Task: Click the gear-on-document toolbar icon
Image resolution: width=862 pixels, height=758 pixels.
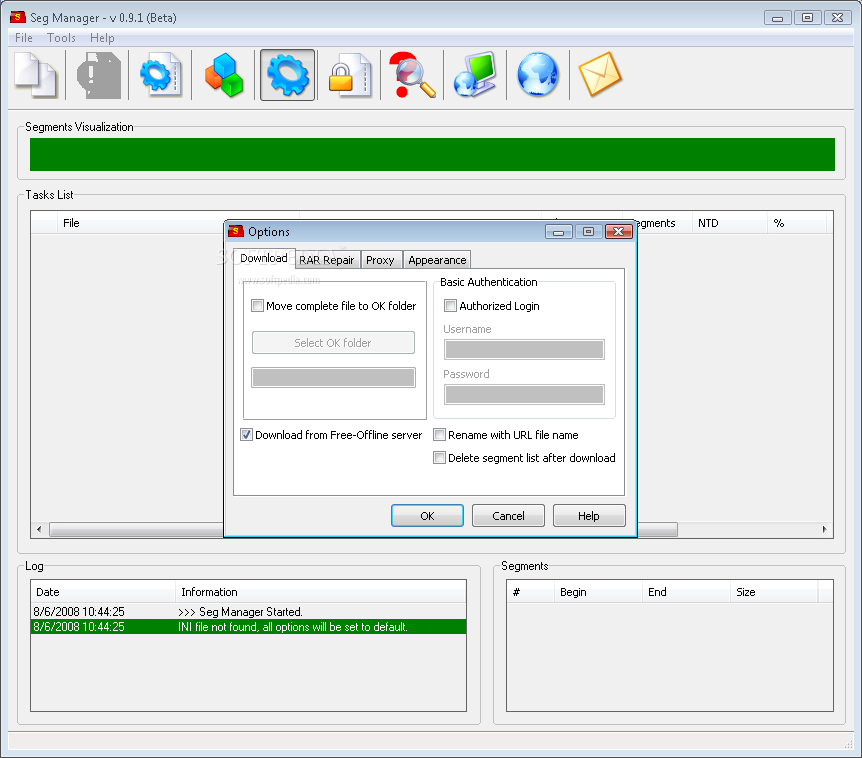Action: click(161, 75)
